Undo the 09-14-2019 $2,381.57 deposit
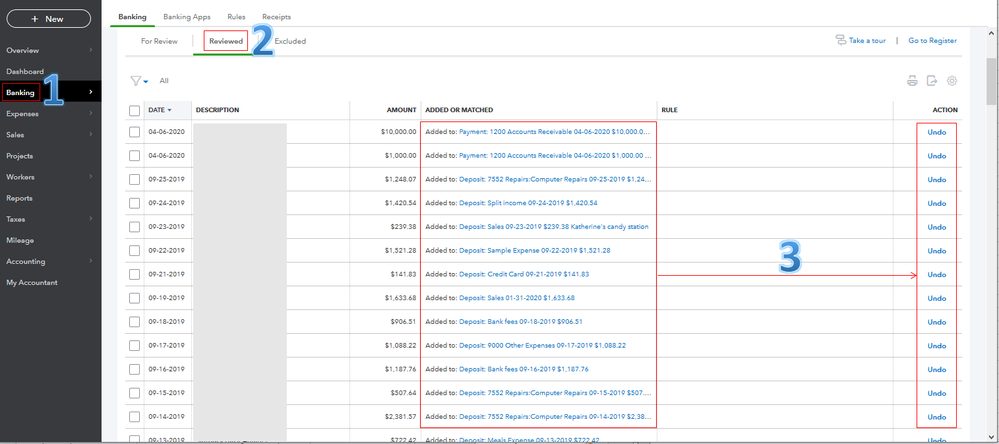999x444 pixels. (x=937, y=417)
